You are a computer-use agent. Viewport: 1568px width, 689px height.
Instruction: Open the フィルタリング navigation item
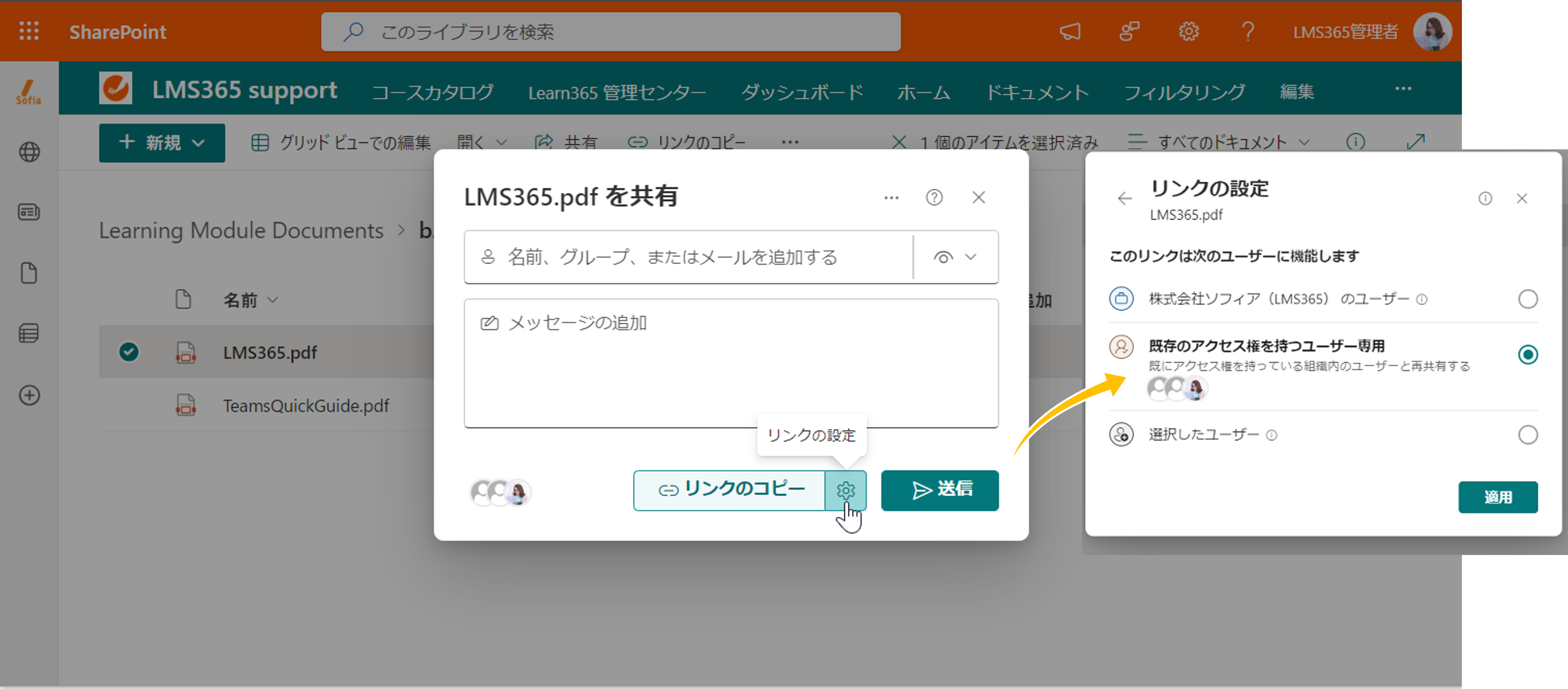[1184, 92]
